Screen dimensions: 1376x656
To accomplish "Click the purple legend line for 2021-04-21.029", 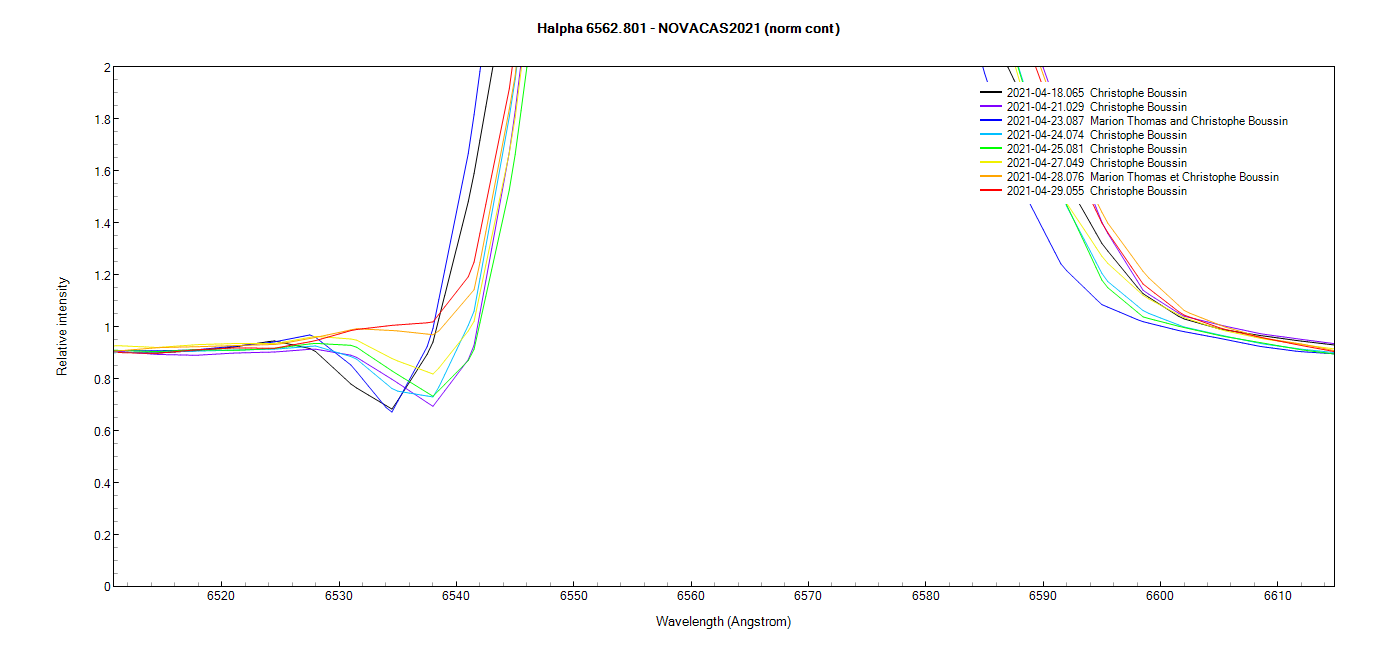I will (990, 107).
